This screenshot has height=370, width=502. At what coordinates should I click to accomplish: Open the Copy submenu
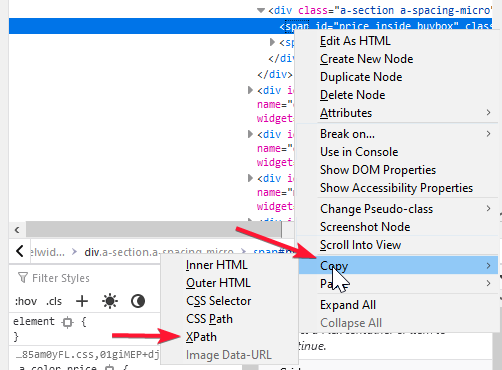[398, 266]
